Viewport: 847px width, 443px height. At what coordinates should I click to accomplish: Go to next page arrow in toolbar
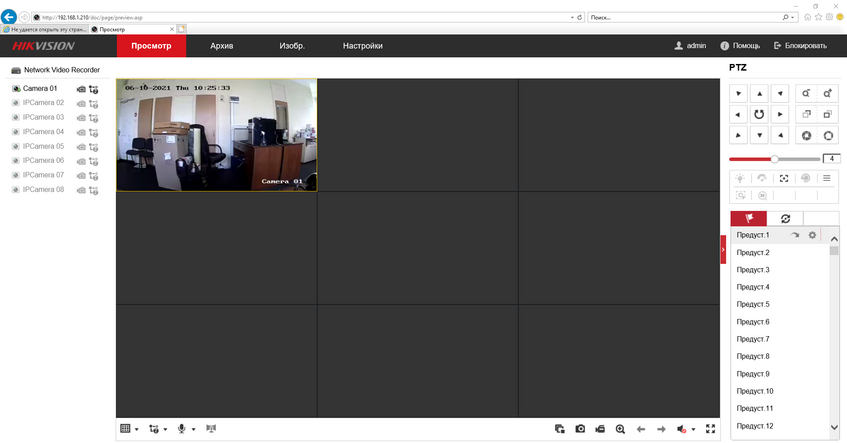coord(660,429)
